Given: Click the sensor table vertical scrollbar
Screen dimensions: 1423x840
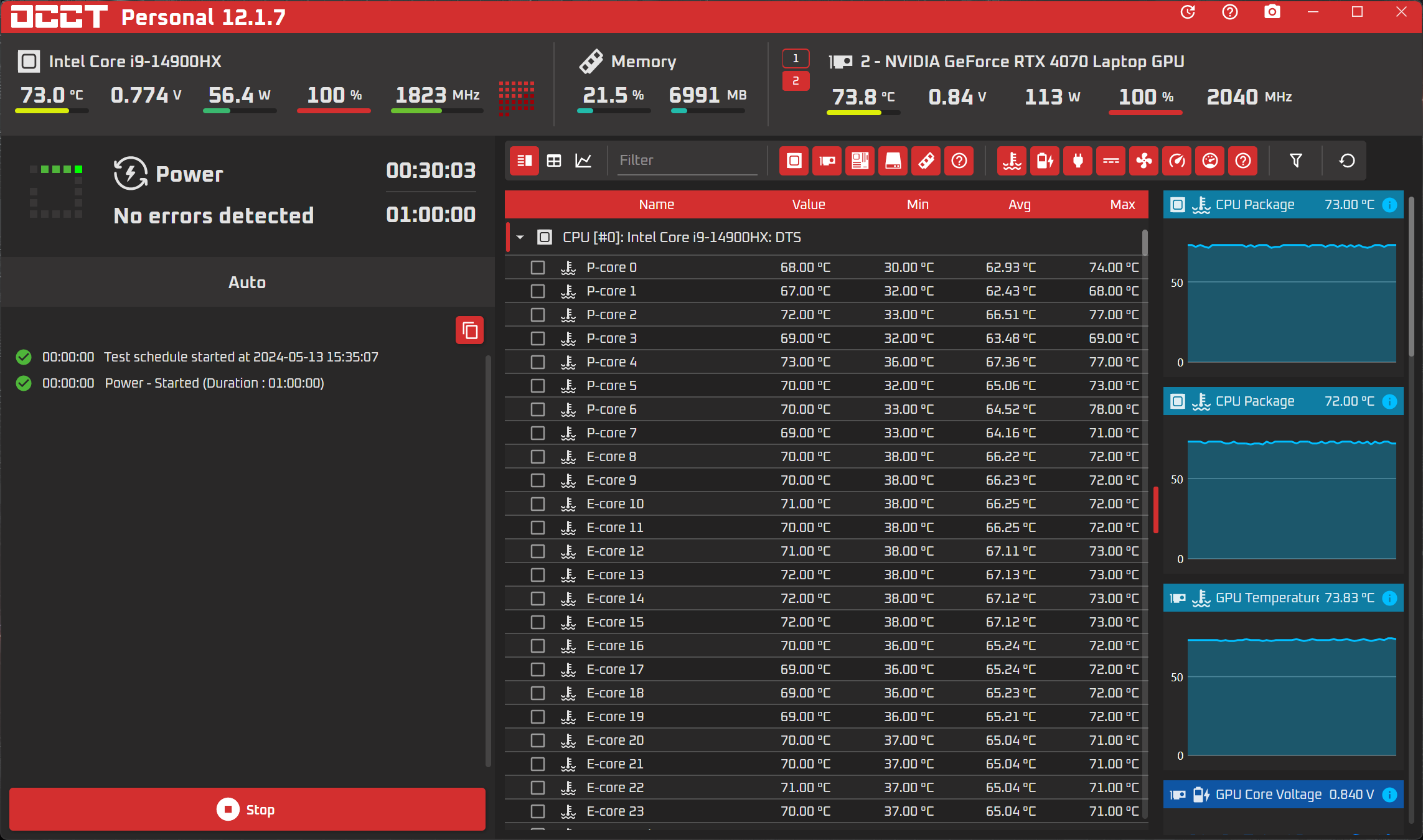Looking at the screenshot, I should (x=1144, y=243).
